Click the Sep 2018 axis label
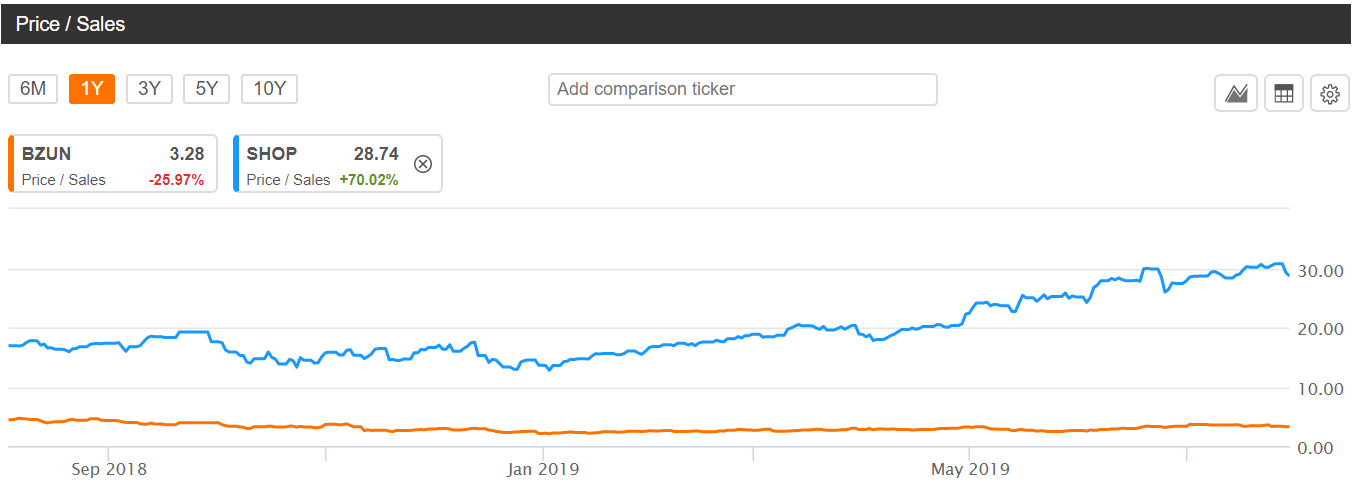Viewport: 1355px width, 495px height. 108,469
